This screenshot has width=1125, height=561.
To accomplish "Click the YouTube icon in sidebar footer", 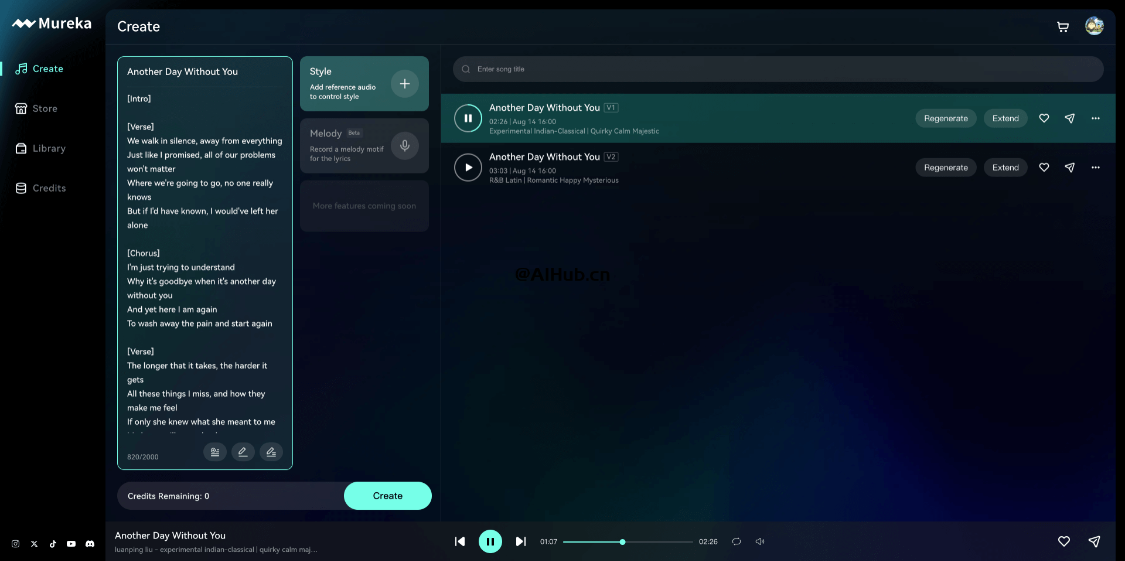I will click(71, 544).
